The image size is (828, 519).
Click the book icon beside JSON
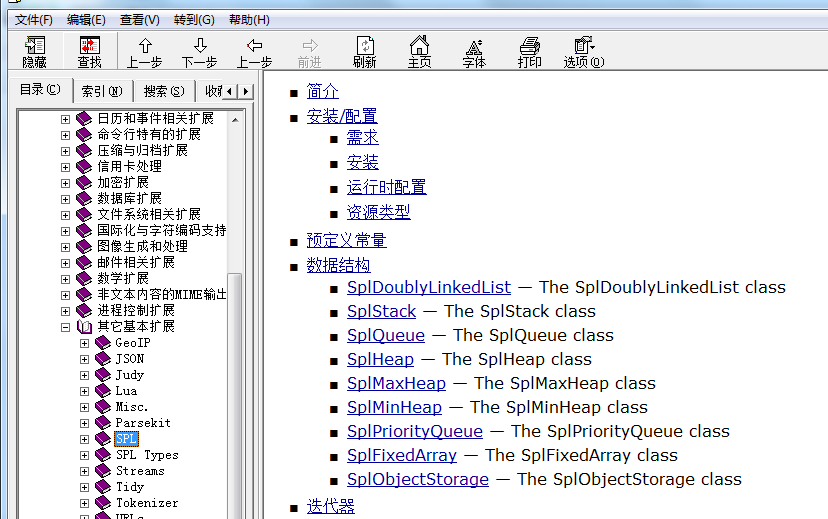click(103, 359)
